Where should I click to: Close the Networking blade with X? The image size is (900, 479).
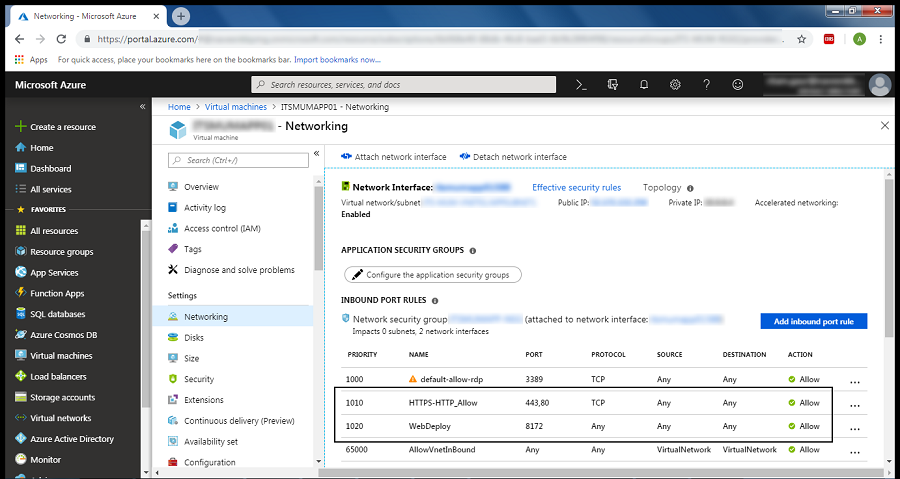coord(885,126)
